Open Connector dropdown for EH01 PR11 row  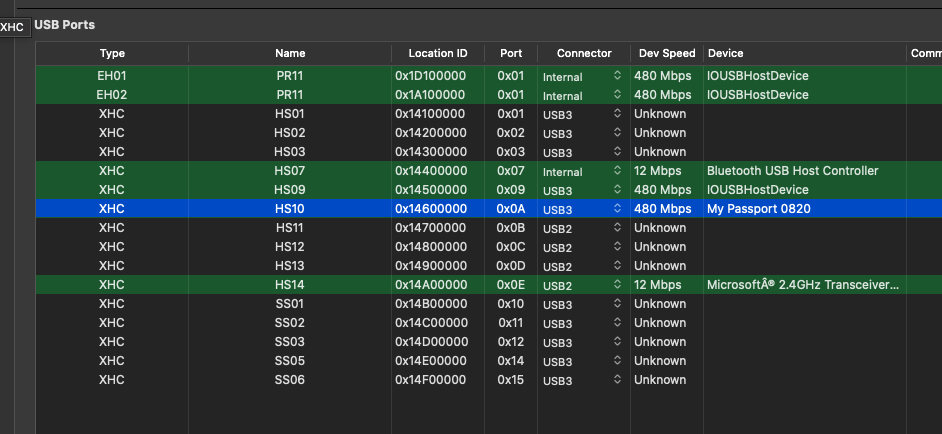[x=617, y=76]
